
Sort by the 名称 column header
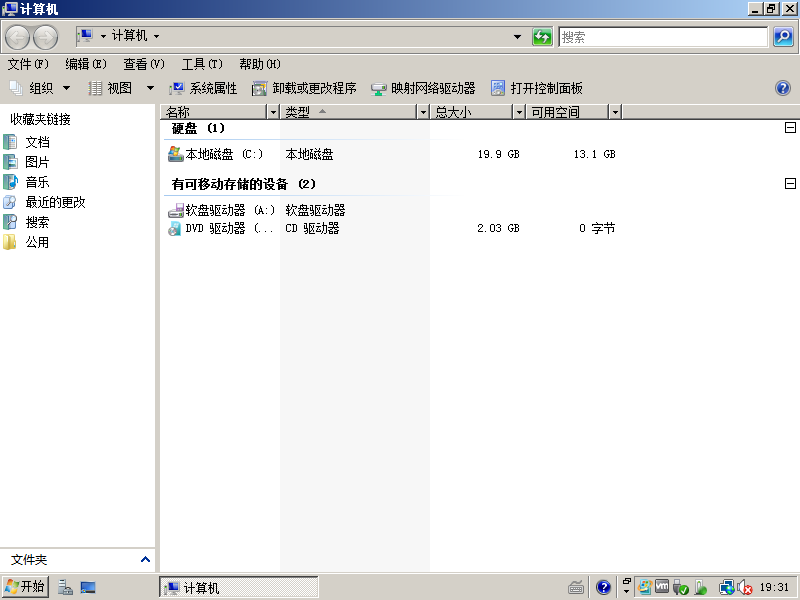point(214,112)
